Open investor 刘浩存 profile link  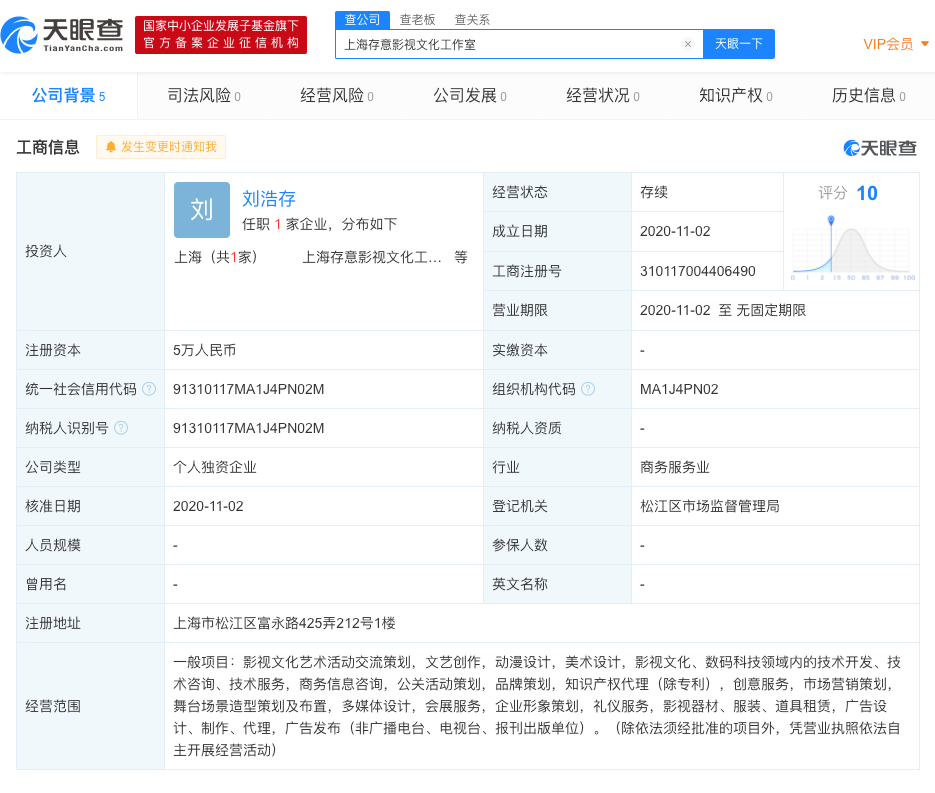pyautogui.click(x=269, y=199)
